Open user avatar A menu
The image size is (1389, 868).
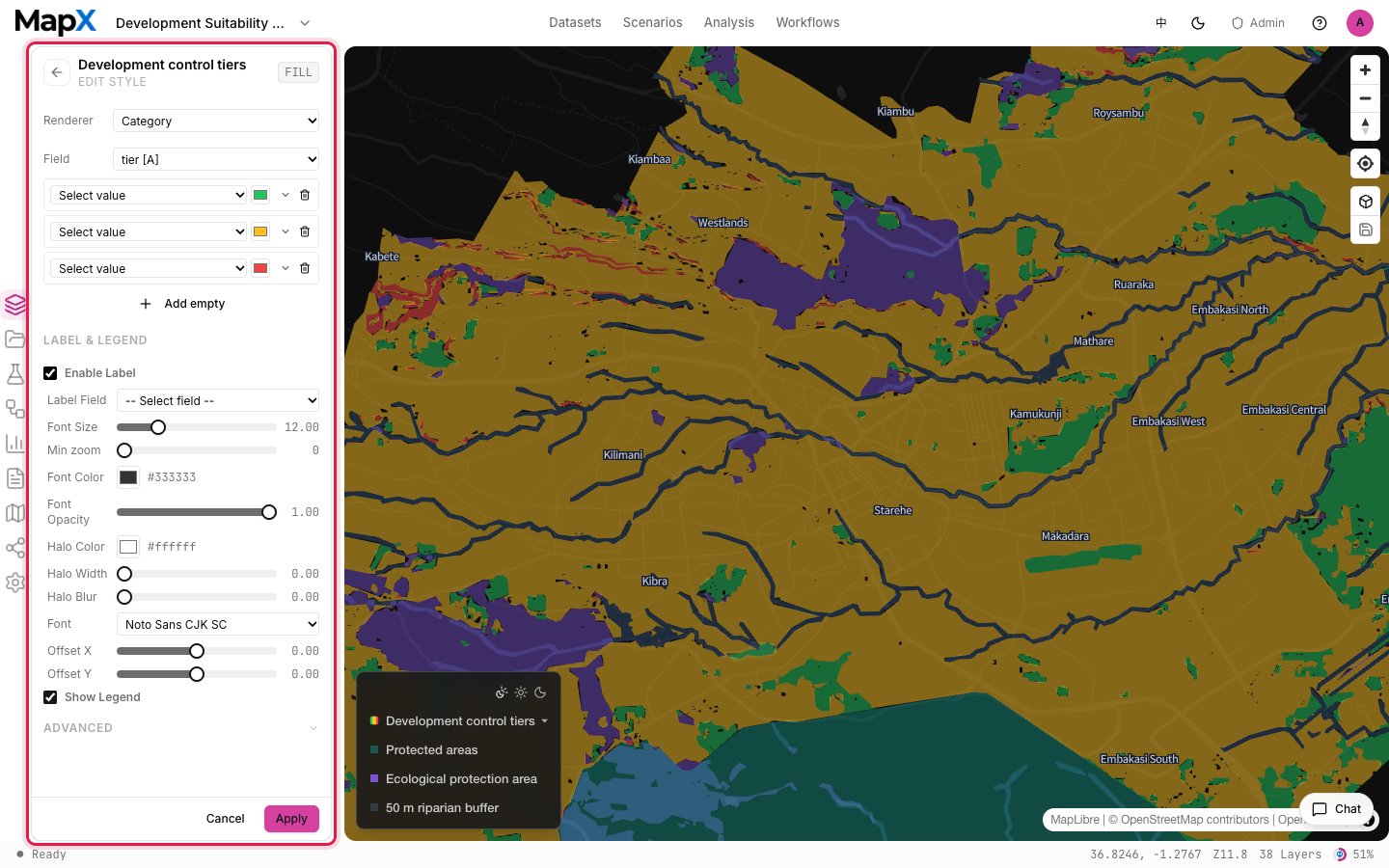pyautogui.click(x=1360, y=23)
